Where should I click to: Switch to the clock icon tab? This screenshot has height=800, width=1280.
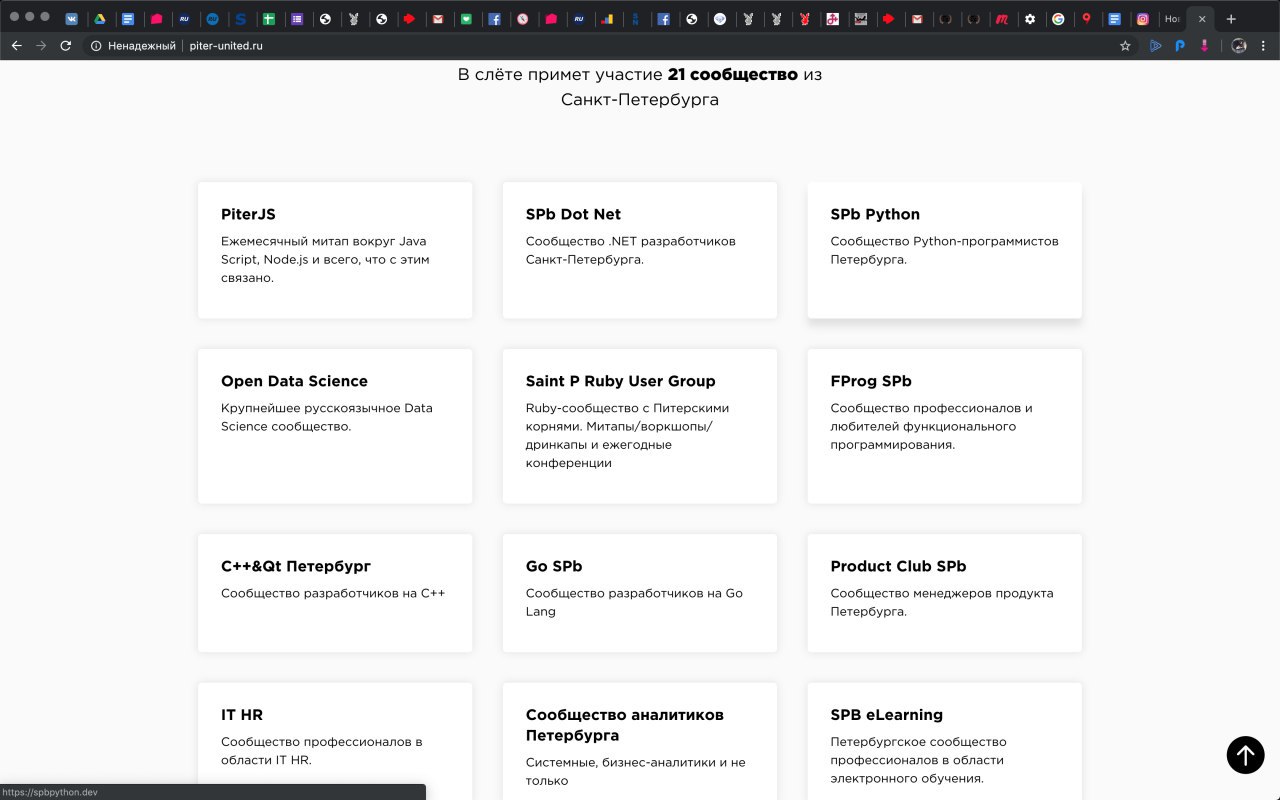[522, 19]
